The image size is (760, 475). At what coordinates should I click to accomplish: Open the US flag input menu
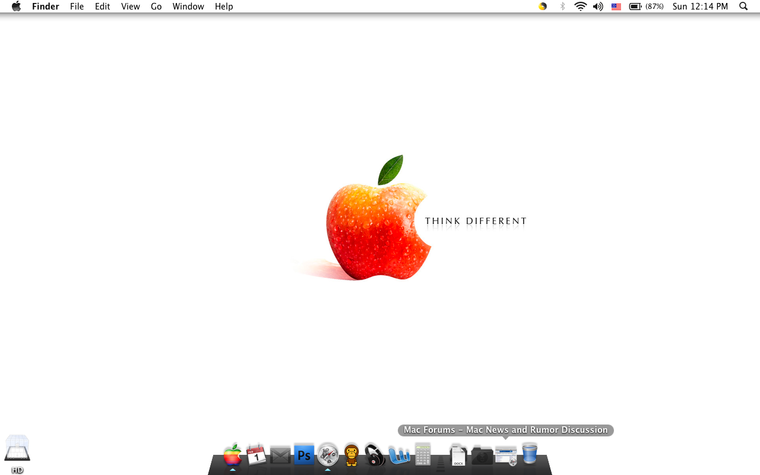coord(616,6)
